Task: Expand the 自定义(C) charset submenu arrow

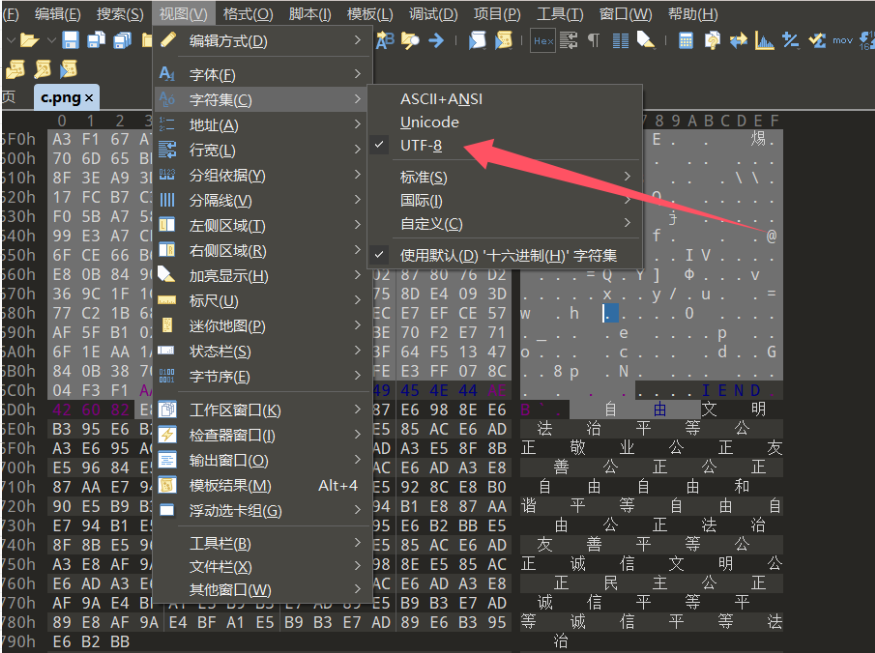Action: pyautogui.click(x=627, y=223)
